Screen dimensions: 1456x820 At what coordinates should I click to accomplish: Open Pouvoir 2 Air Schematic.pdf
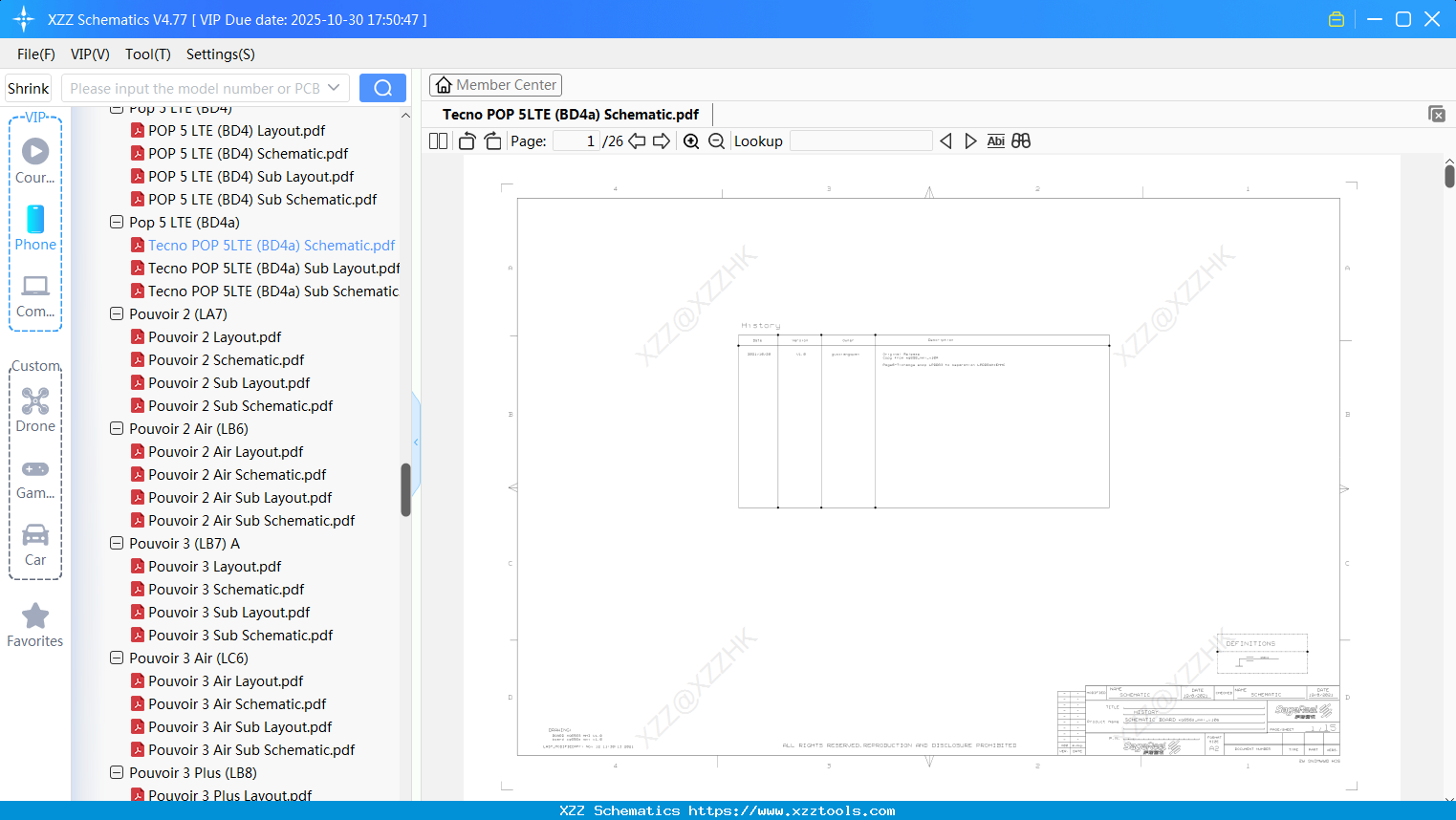[x=237, y=474]
